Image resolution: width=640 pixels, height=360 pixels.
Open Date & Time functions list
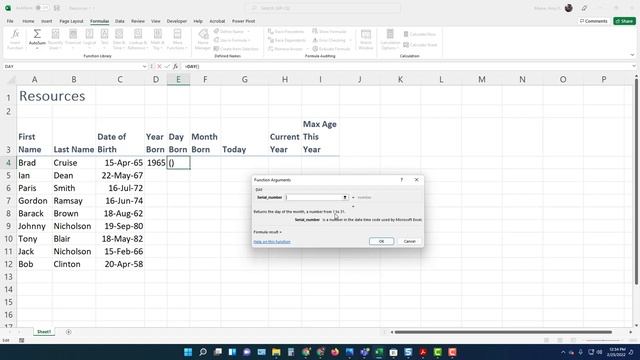[119, 40]
